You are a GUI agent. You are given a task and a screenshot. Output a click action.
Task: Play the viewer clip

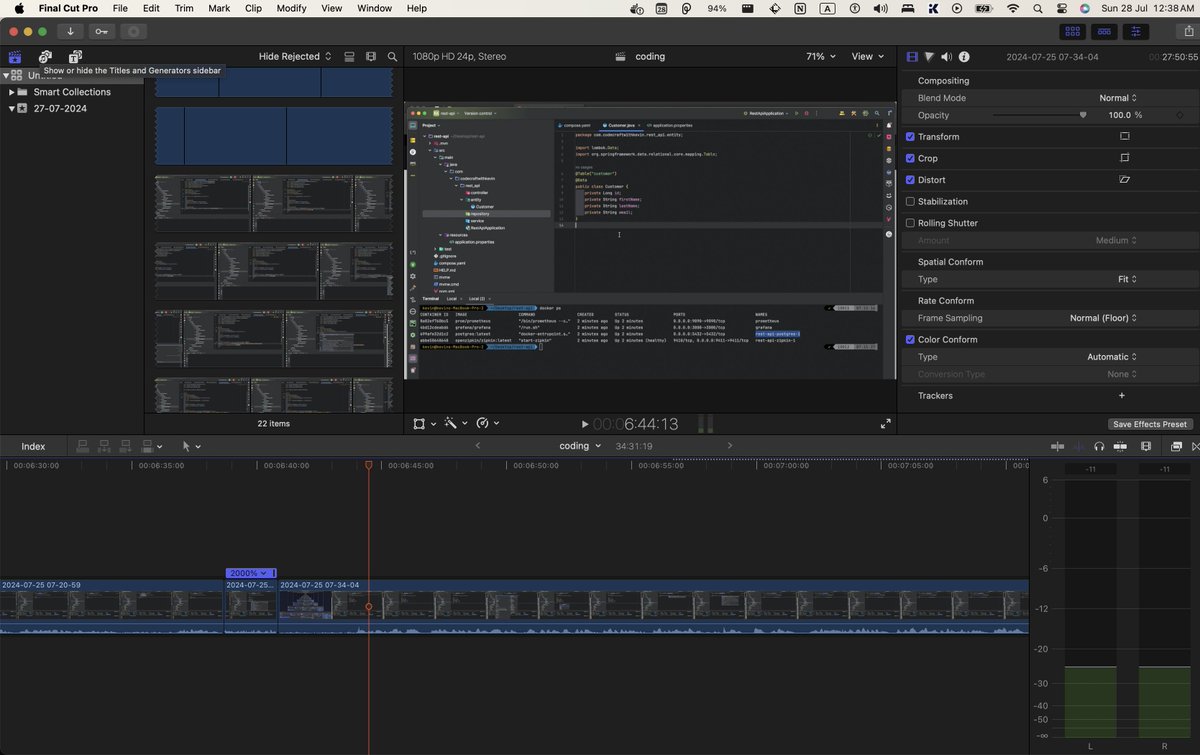pos(585,424)
